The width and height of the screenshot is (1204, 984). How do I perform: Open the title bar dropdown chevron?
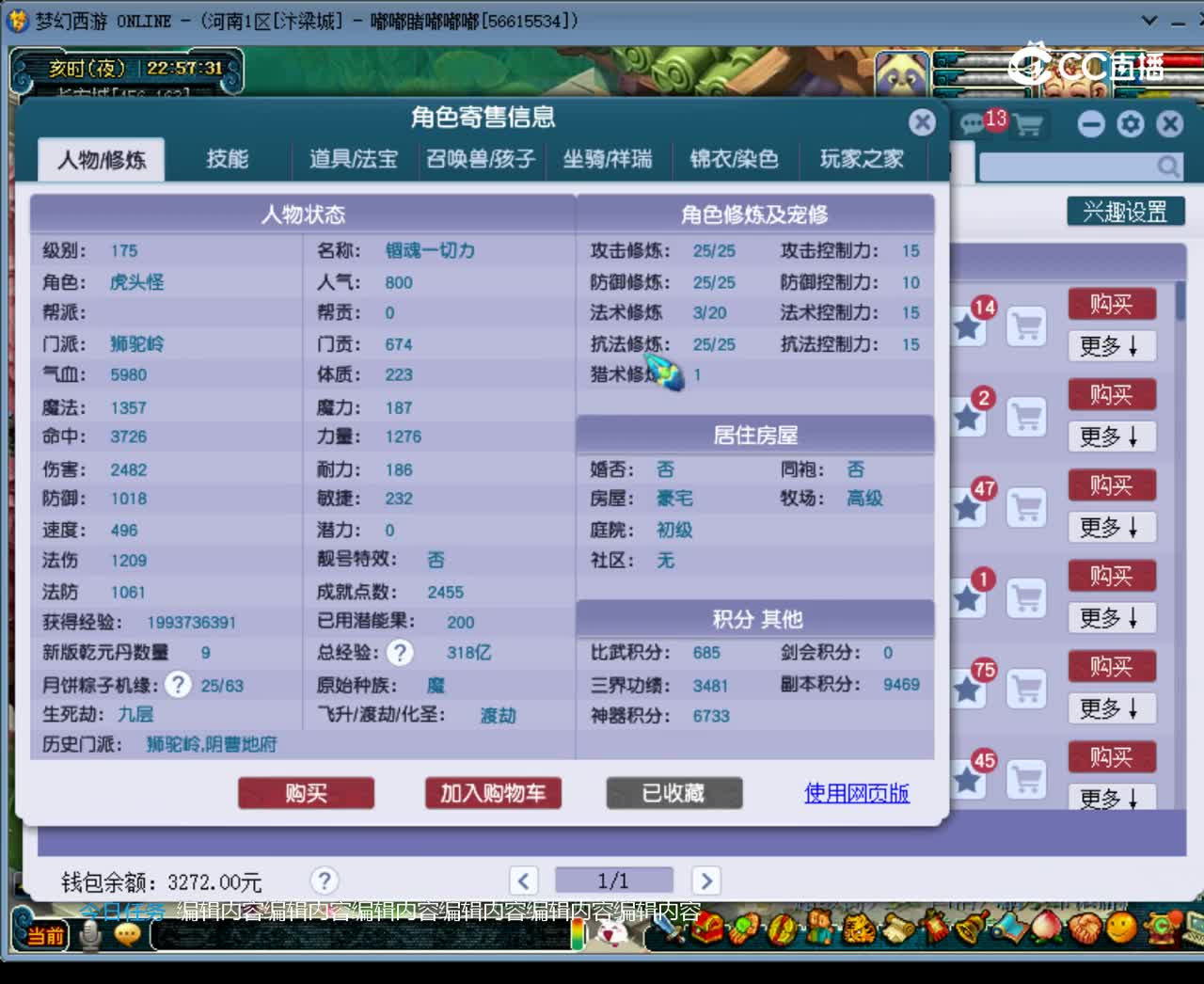click(x=1149, y=20)
